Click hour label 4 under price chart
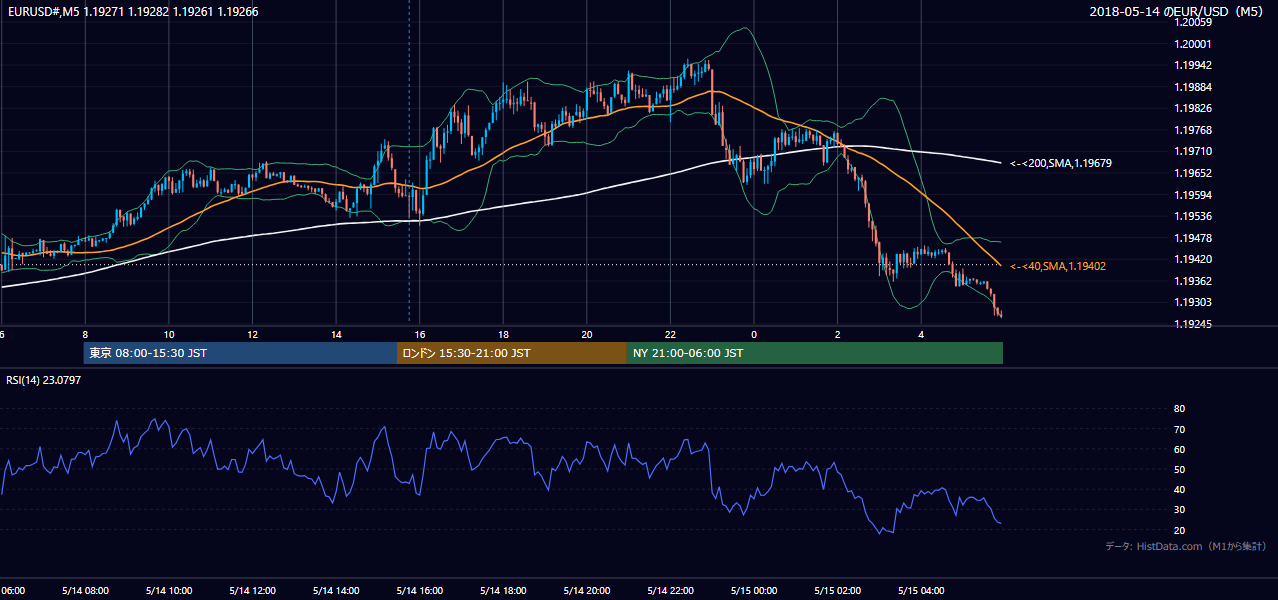This screenshot has height=600, width=1278. coord(922,334)
